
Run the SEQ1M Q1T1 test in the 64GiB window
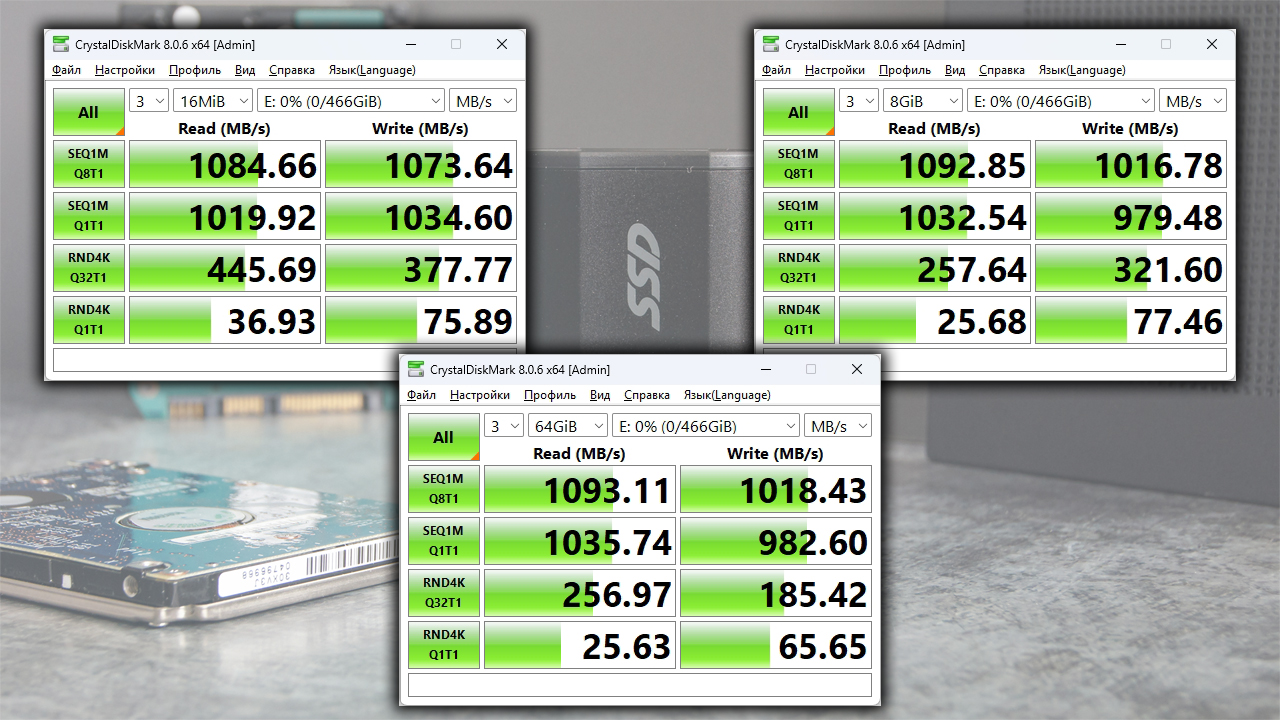coord(444,541)
